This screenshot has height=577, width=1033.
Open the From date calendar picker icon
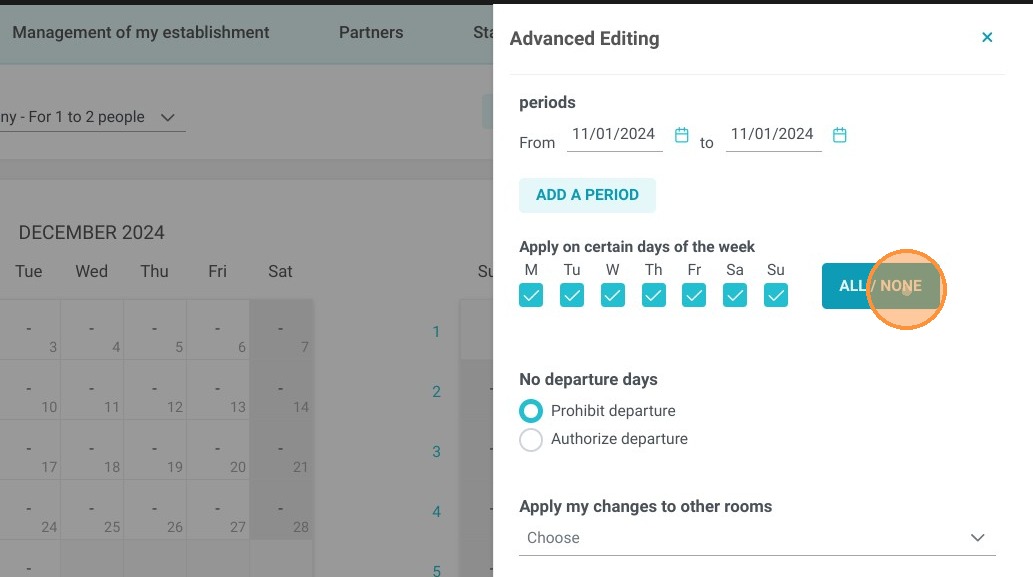(x=681, y=135)
